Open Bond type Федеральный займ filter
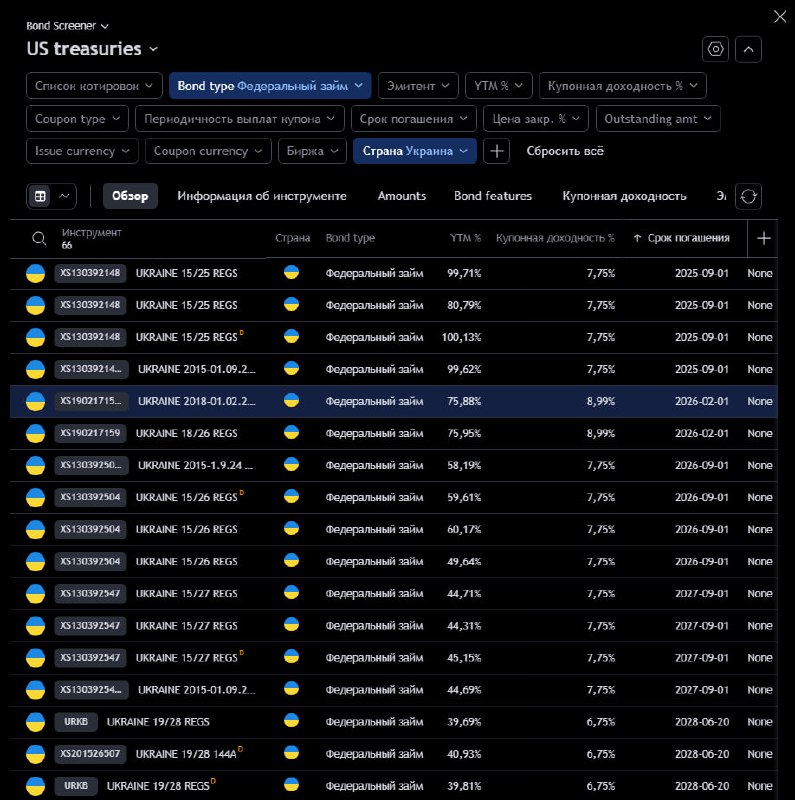Screen dimensions: 795x800 point(270,86)
